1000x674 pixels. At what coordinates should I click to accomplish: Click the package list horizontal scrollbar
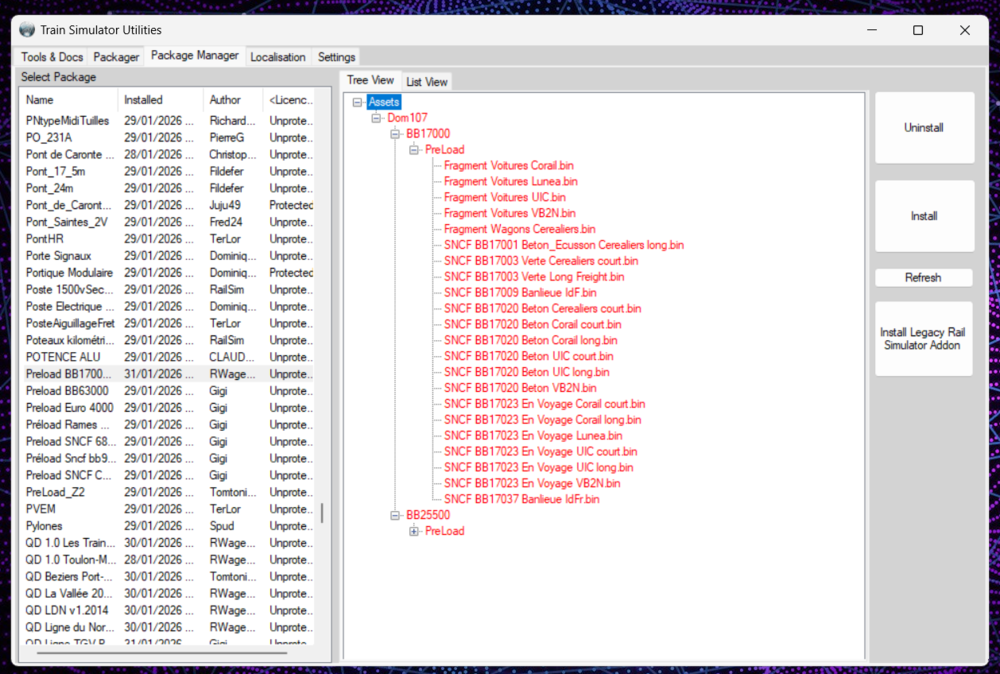(x=162, y=653)
